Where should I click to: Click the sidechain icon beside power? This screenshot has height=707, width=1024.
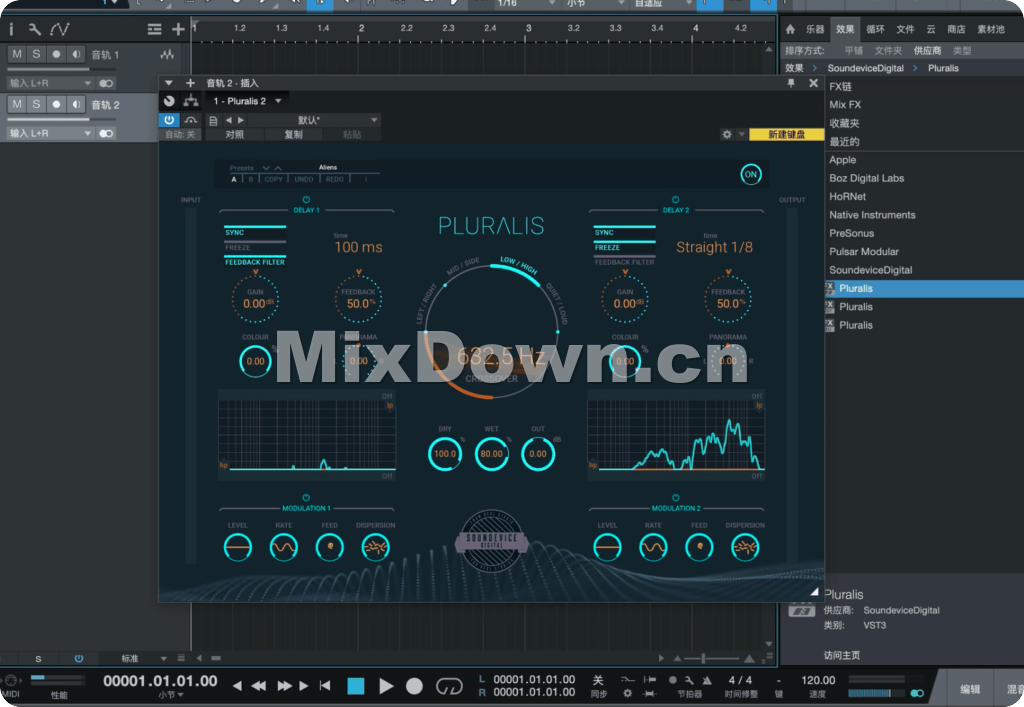coord(191,120)
